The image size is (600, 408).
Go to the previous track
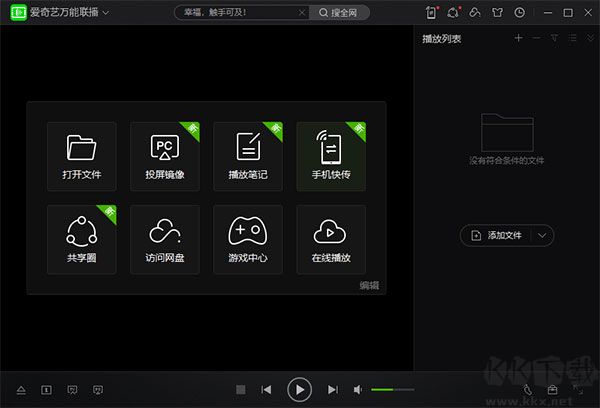[x=266, y=390]
